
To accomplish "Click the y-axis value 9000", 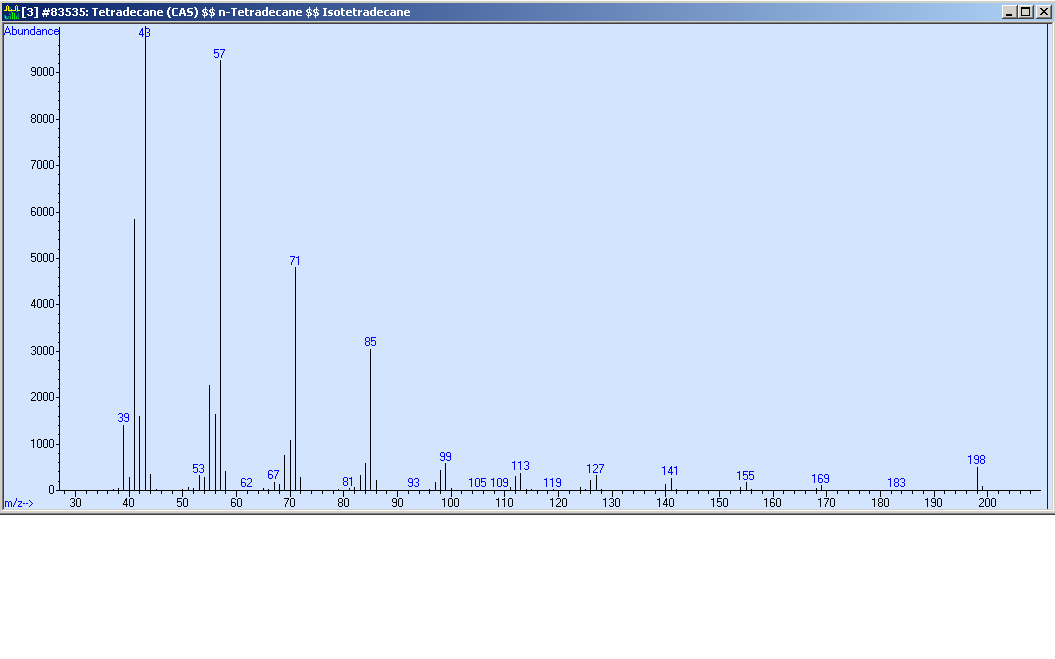I will [x=42, y=72].
